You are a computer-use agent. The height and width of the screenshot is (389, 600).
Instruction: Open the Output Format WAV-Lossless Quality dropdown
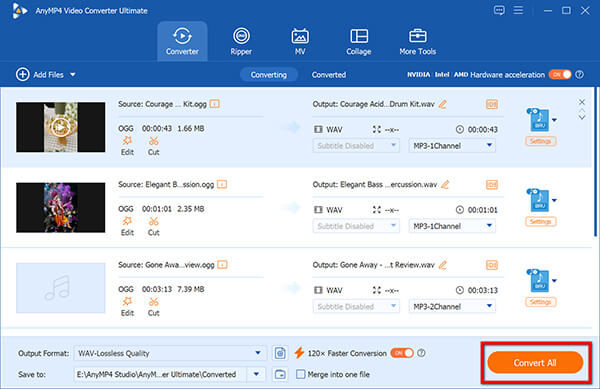point(169,353)
